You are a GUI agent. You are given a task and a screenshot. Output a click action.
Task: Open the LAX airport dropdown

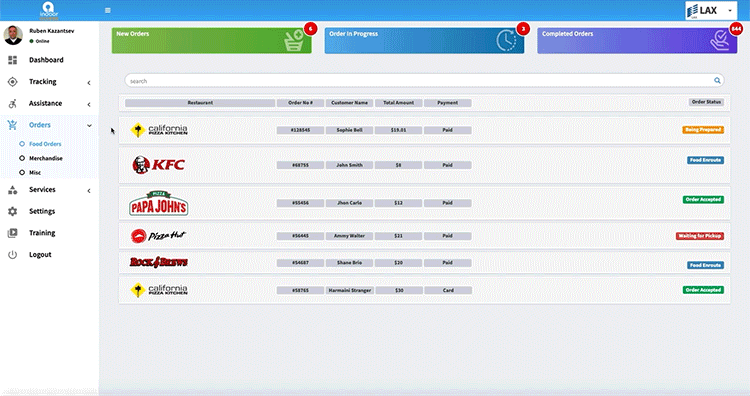click(x=711, y=11)
